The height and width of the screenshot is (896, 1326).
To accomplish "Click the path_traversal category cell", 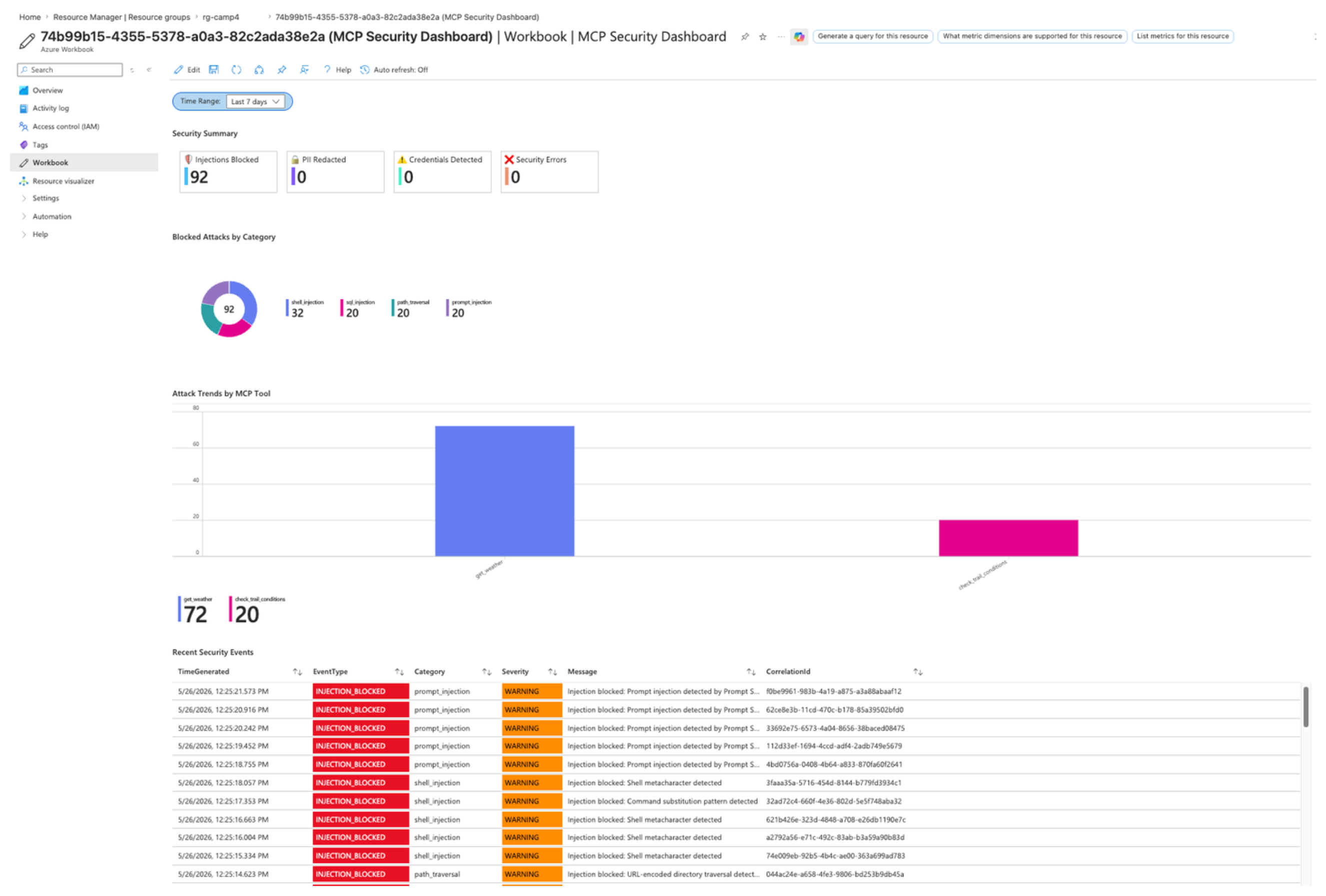I will click(x=437, y=874).
